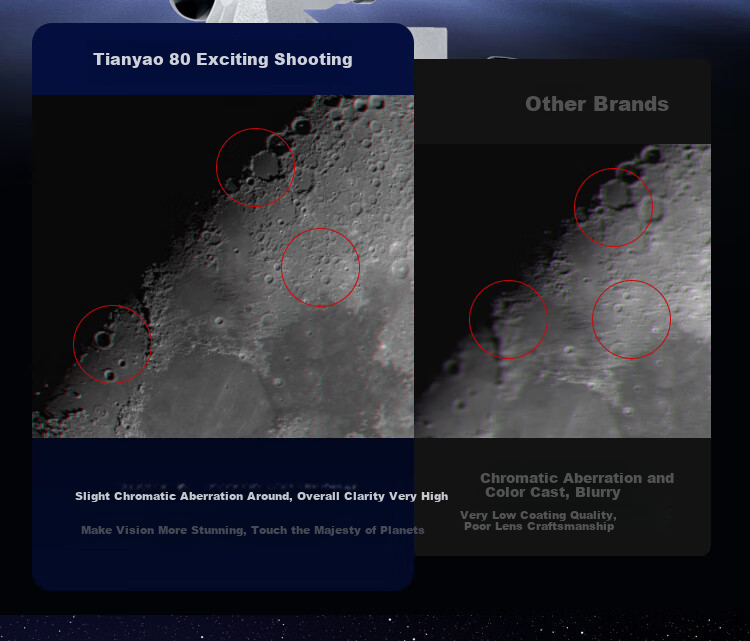The image size is (750, 641).
Task: Click "Make Vision More Stunning" tagline
Action: pos(253,530)
